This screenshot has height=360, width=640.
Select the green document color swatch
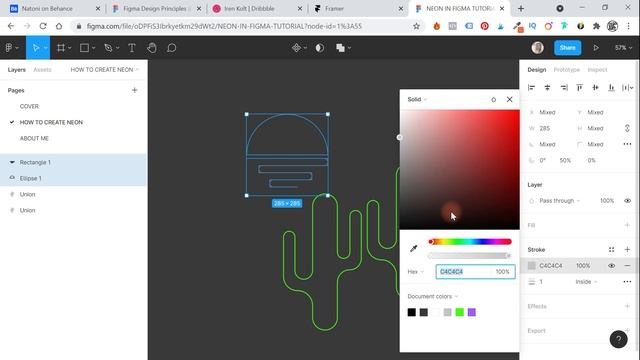pyautogui.click(x=460, y=312)
